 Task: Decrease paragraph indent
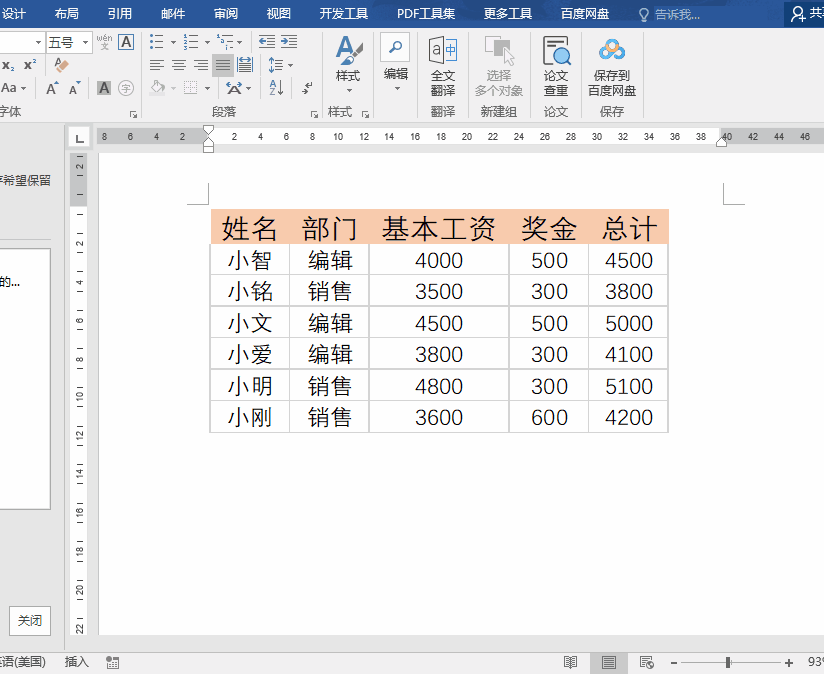(x=266, y=42)
